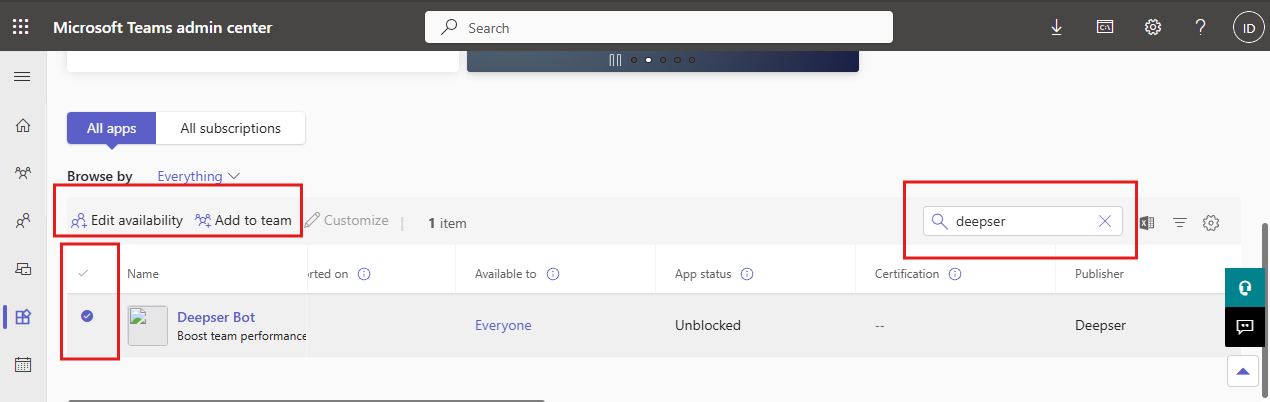Open the column settings gear icon
This screenshot has height=402, width=1270.
coord(1211,222)
